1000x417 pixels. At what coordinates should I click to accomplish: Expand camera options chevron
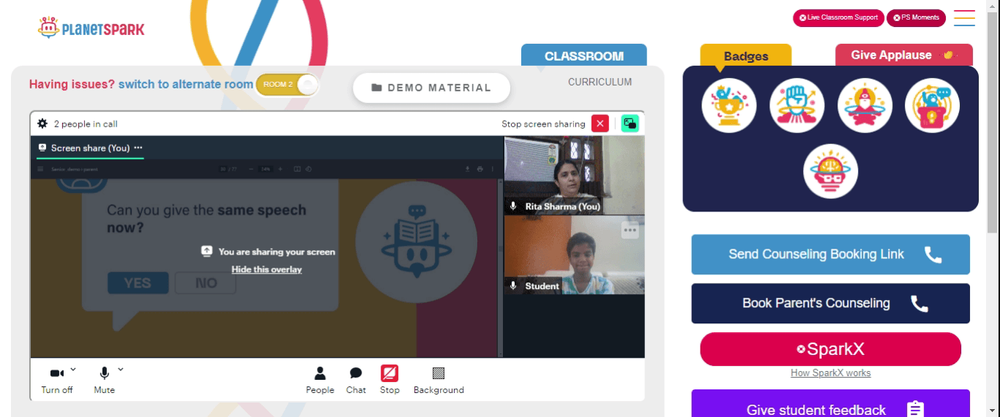click(73, 369)
